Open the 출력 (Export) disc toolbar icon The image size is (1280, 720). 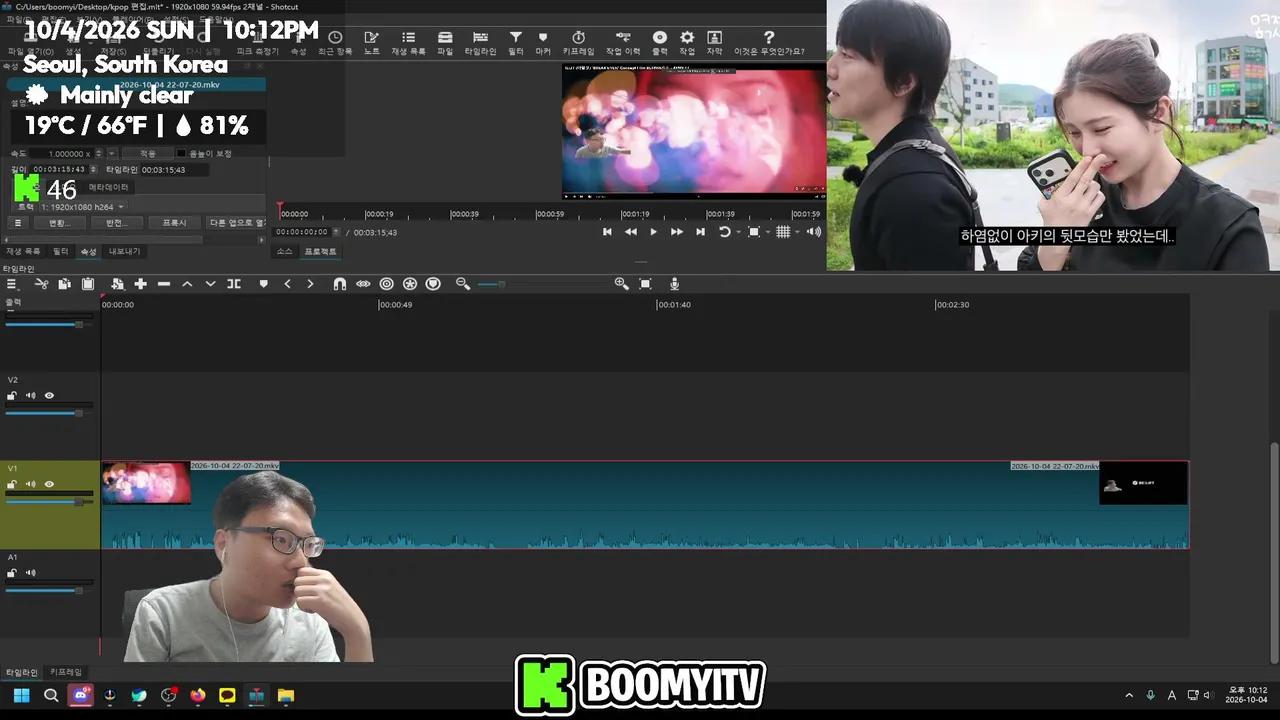tap(660, 42)
